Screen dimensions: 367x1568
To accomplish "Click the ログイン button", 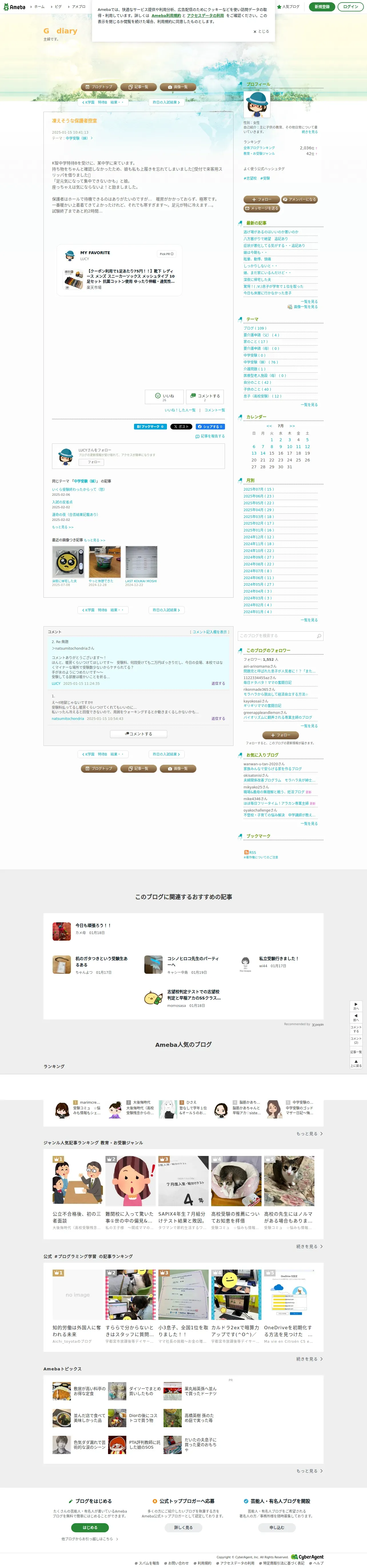I will coord(350,7).
